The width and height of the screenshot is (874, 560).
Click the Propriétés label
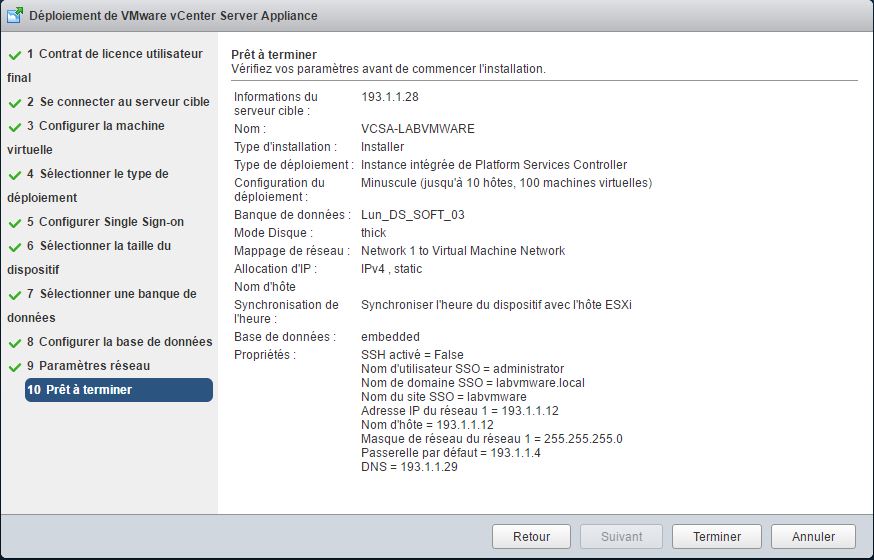coord(265,354)
